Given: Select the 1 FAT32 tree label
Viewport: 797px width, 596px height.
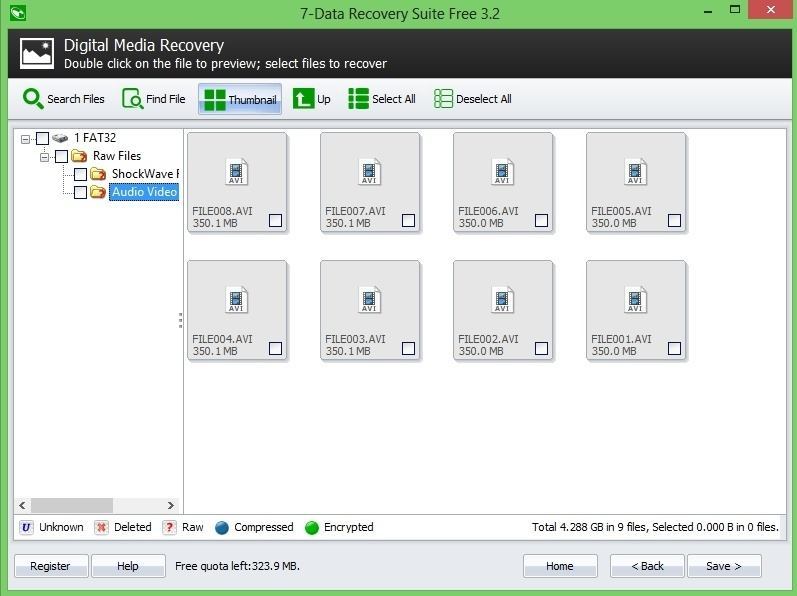Looking at the screenshot, I should 95,138.
